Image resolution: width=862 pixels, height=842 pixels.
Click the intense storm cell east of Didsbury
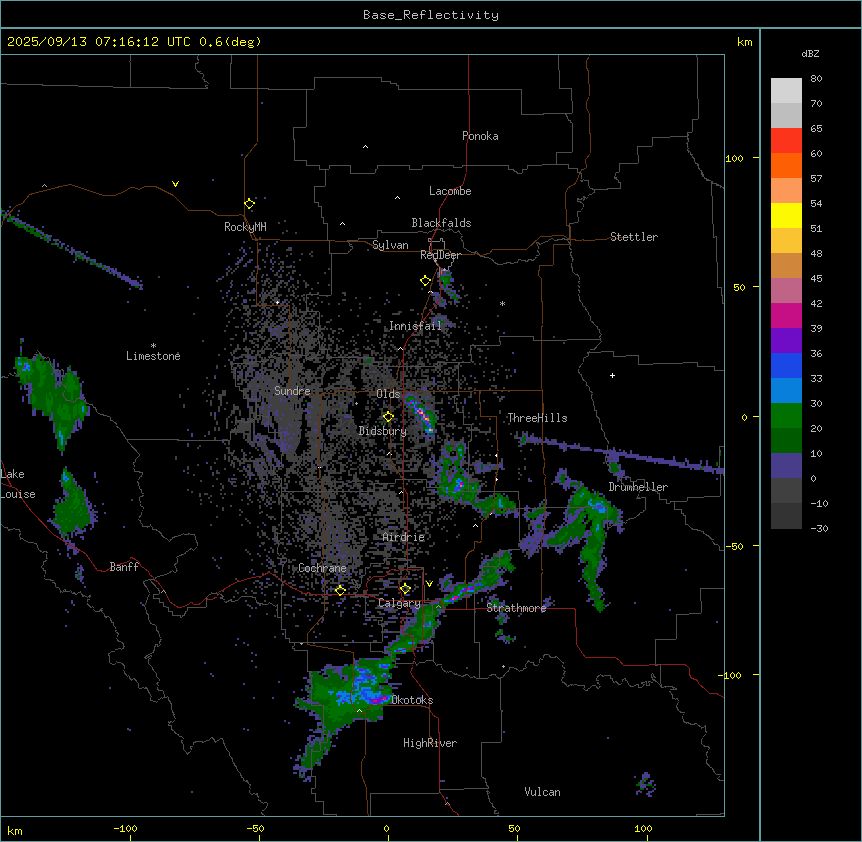coord(422,415)
